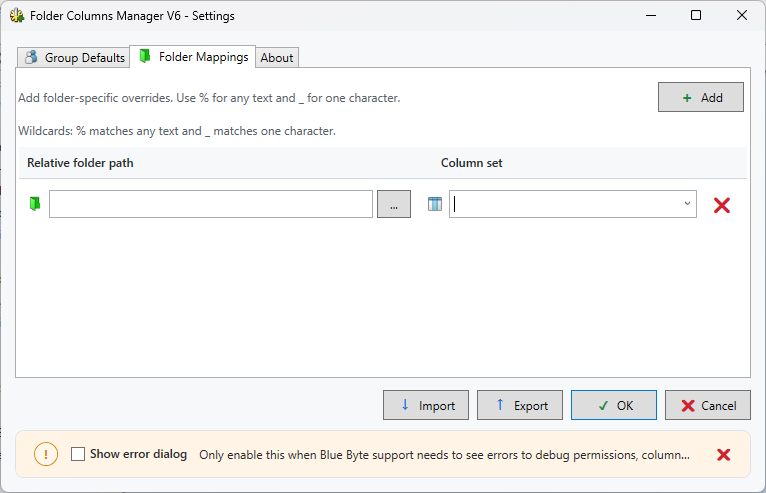Focus the Relative folder path input field
766x493 pixels.
click(211, 204)
